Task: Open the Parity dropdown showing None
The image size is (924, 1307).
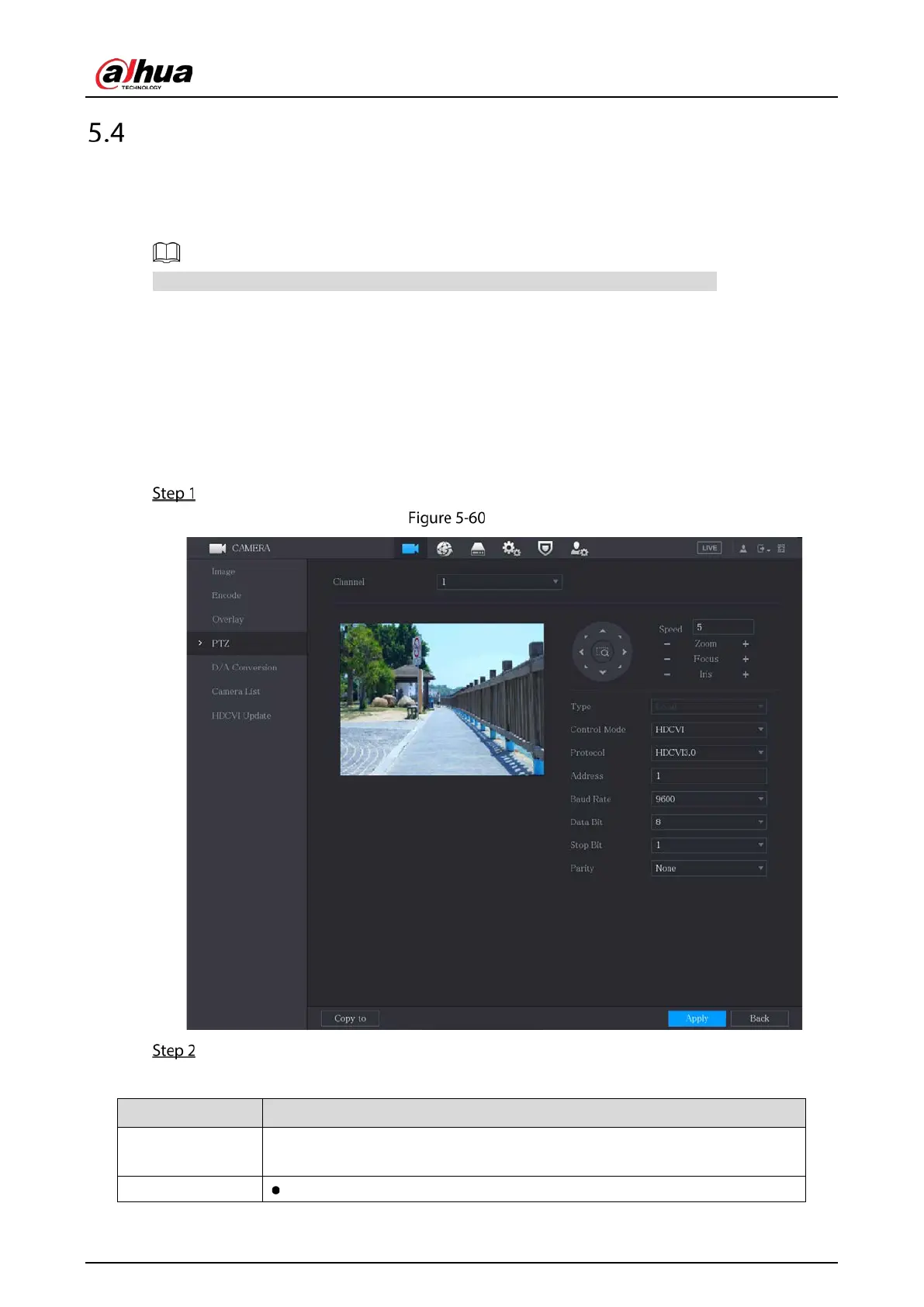Action: tap(708, 868)
